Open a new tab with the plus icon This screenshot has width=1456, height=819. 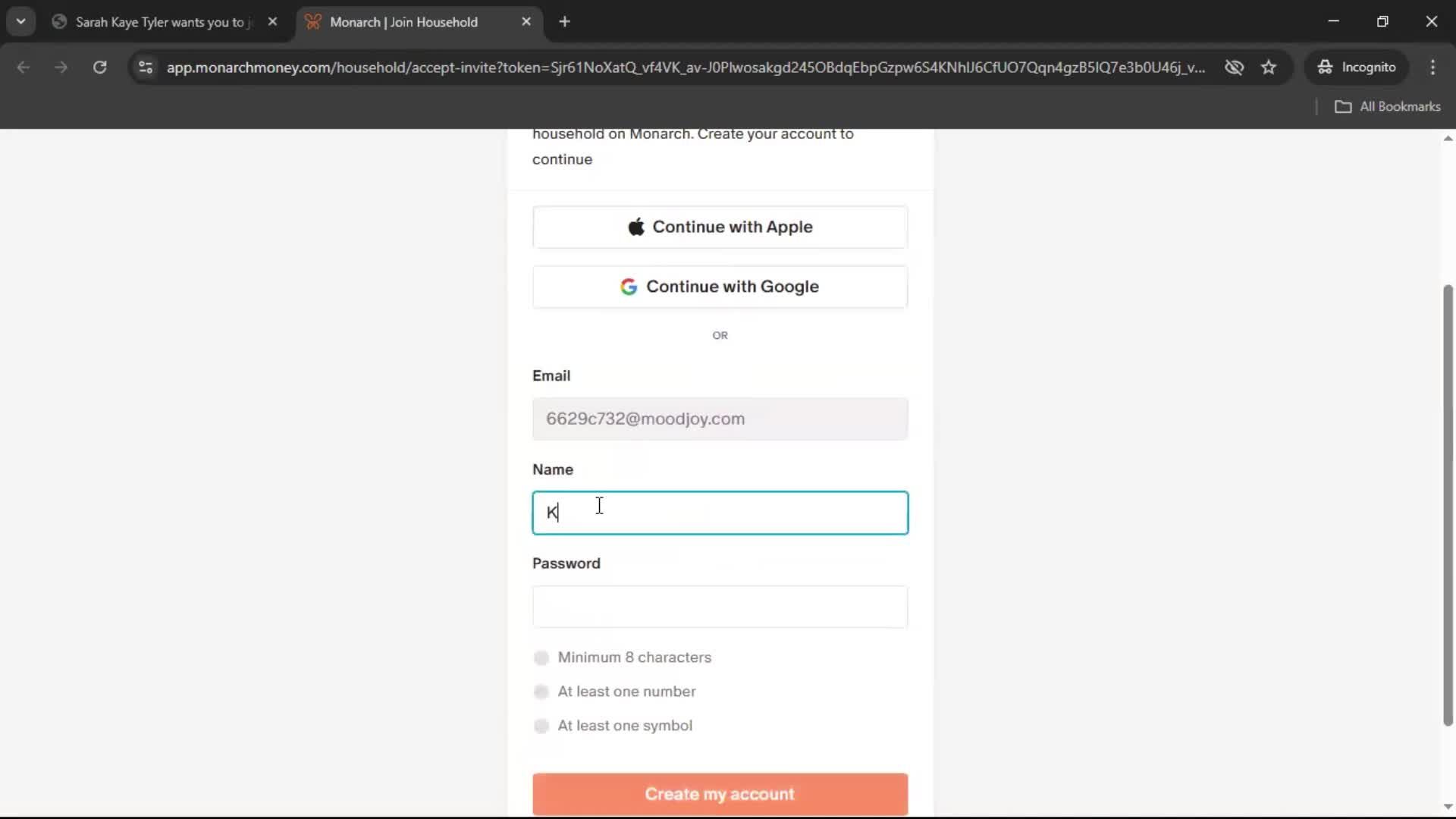point(564,22)
